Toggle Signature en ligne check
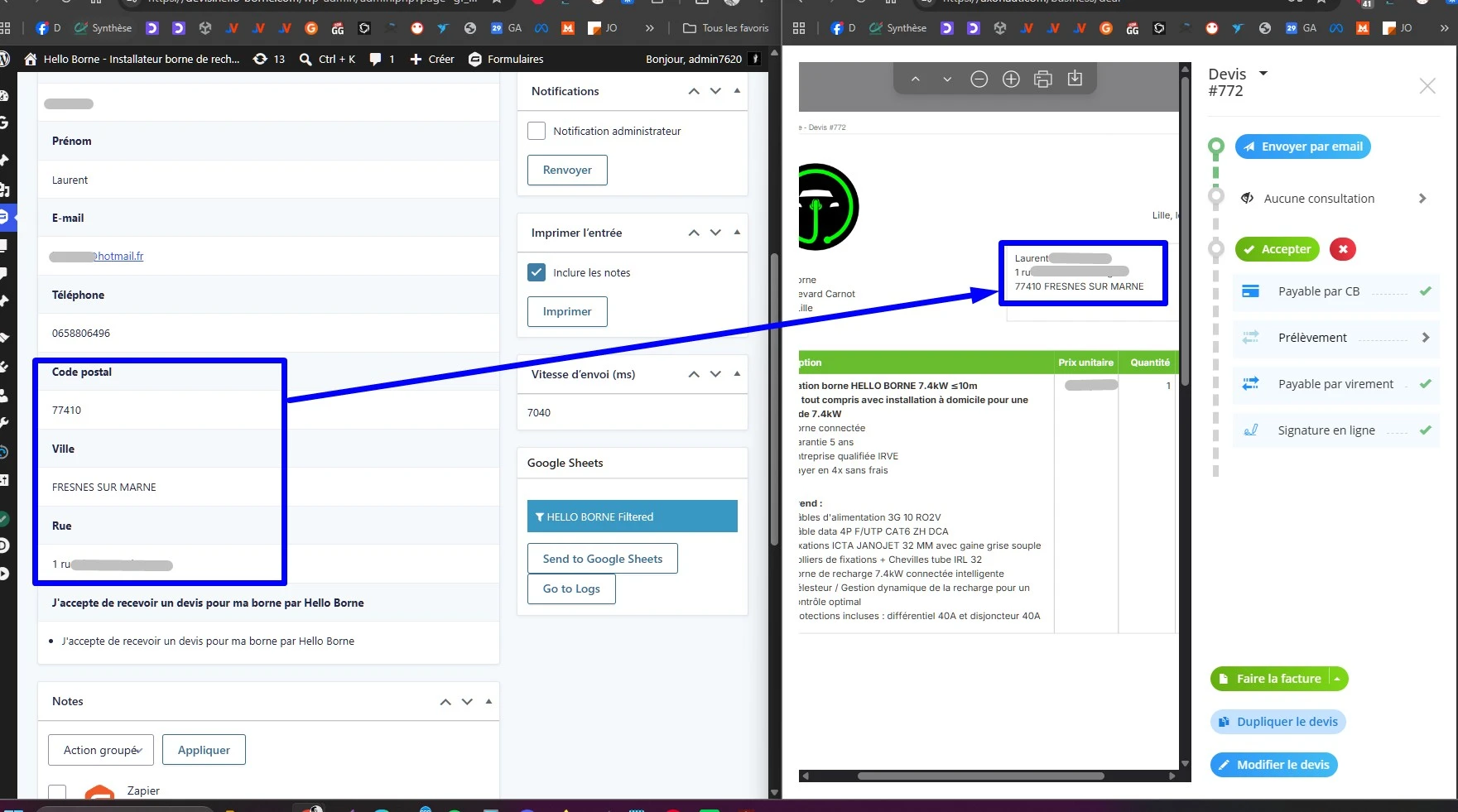 [1425, 430]
